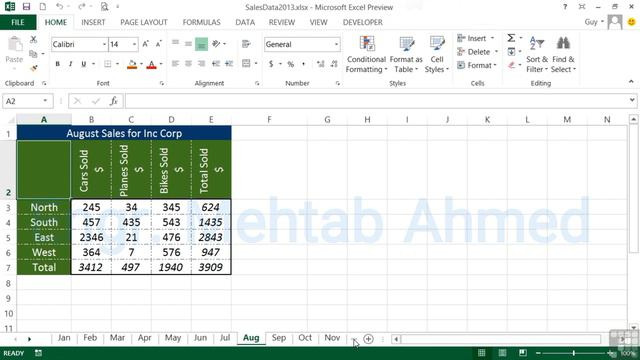The width and height of the screenshot is (640, 360).
Task: Switch to the INSERT ribbon tab
Action: click(93, 22)
